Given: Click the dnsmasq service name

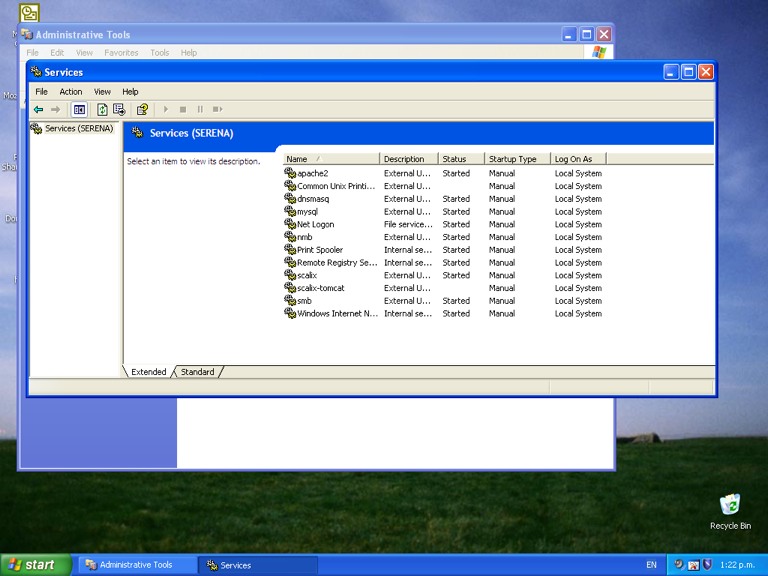Looking at the screenshot, I should 313,199.
